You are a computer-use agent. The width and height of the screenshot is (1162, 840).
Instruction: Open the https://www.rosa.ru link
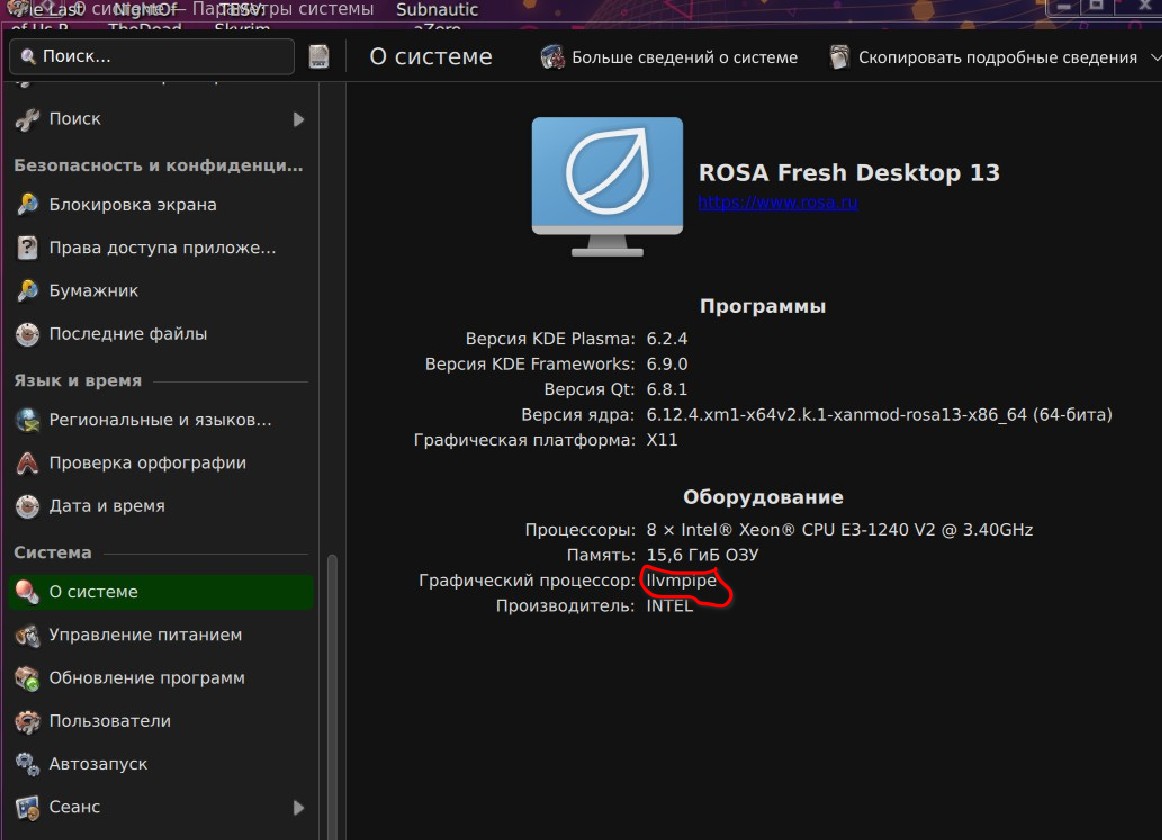(778, 202)
